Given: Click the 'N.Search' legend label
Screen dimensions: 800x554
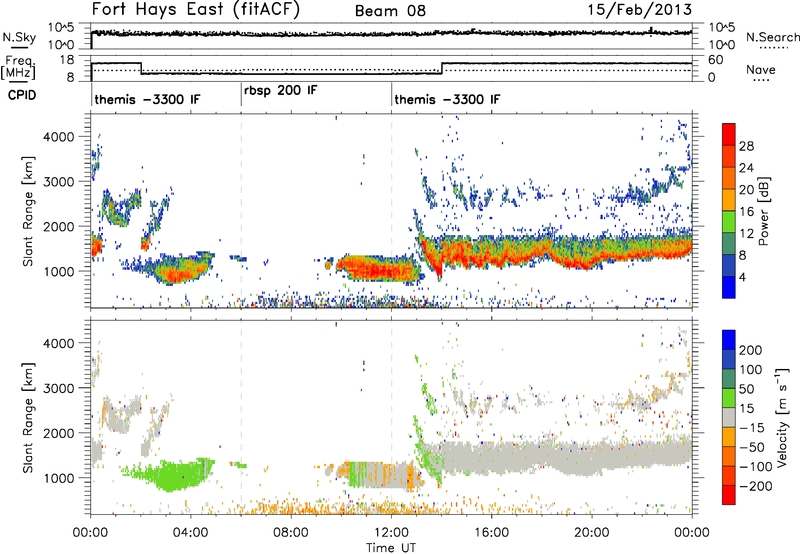Looking at the screenshot, I should tap(772, 37).
